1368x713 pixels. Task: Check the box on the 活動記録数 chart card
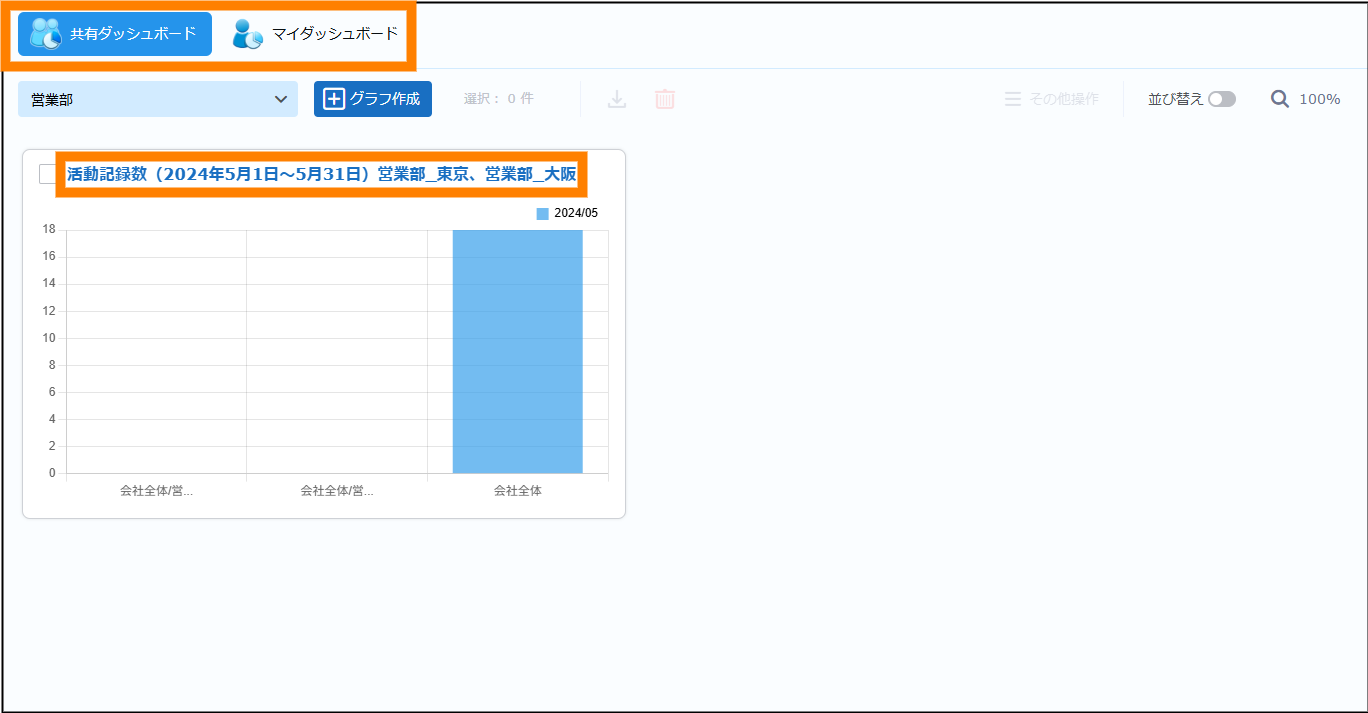[x=47, y=174]
